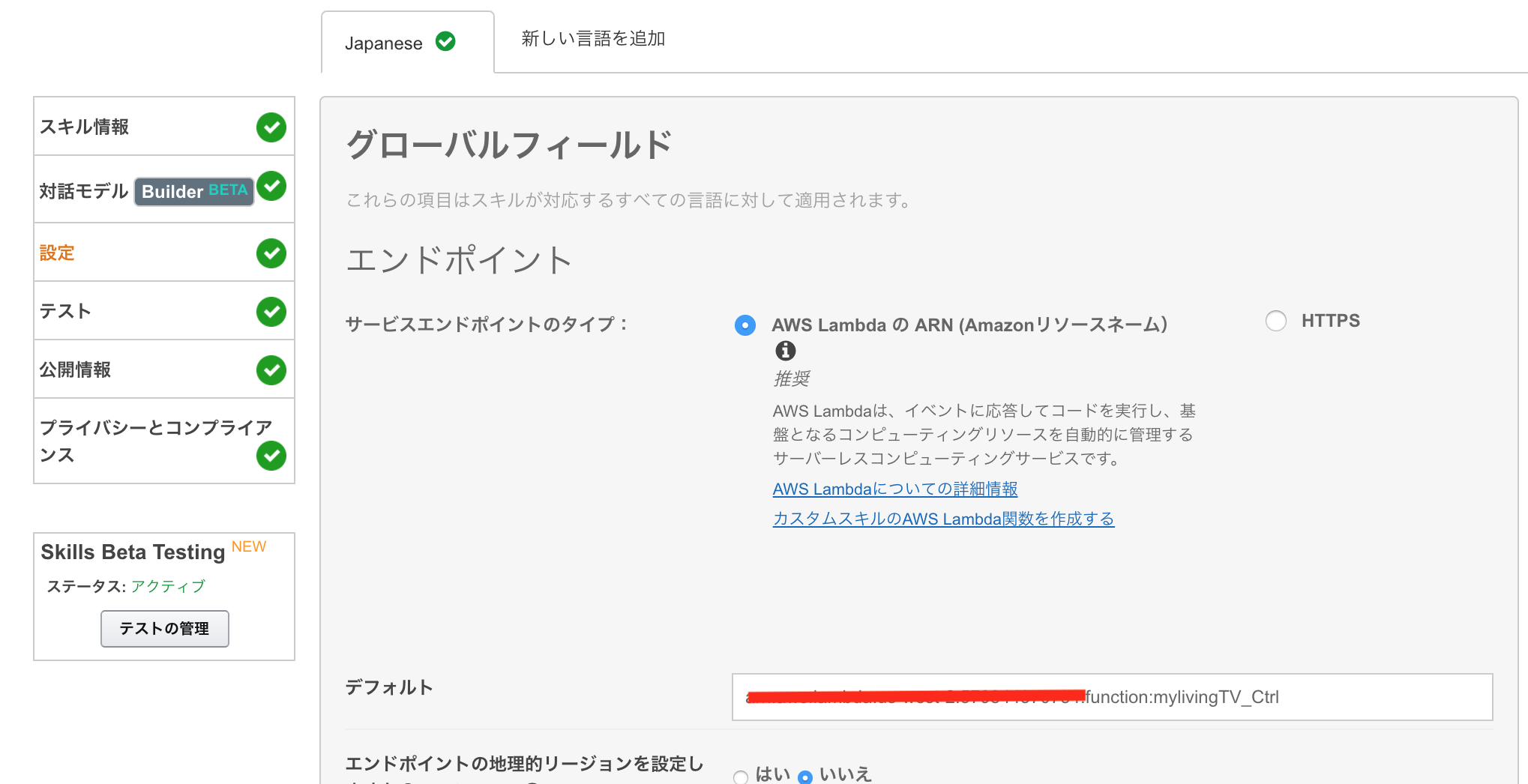Screen dimensions: 1528x784
Task: Click the グローバルフィールド heading
Action: [509, 145]
